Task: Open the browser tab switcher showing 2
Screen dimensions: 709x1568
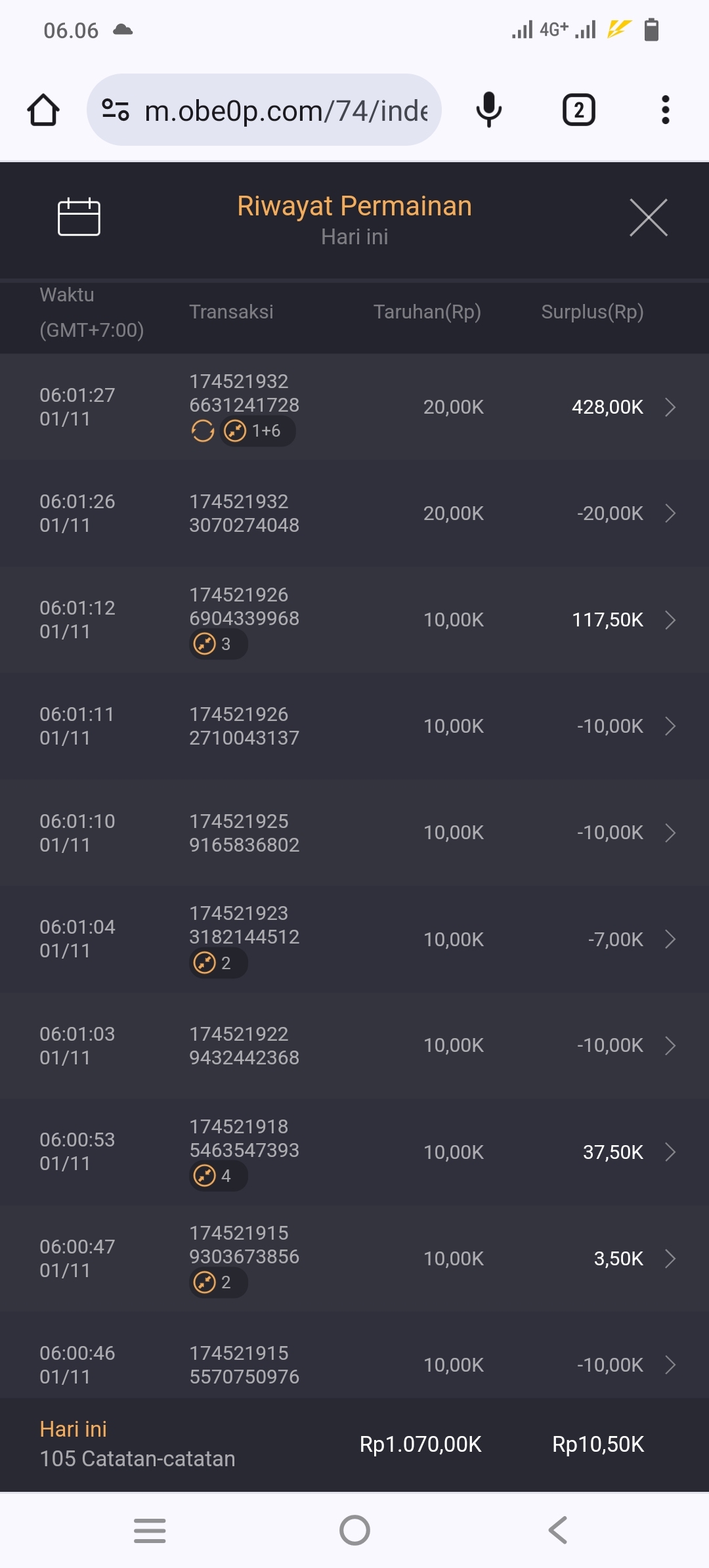Action: point(579,110)
